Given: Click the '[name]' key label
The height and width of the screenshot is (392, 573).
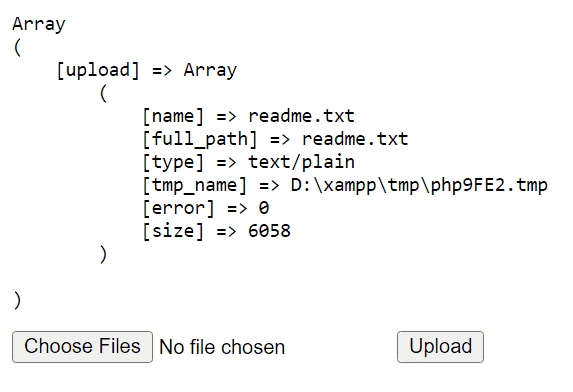Looking at the screenshot, I should coord(173,116).
